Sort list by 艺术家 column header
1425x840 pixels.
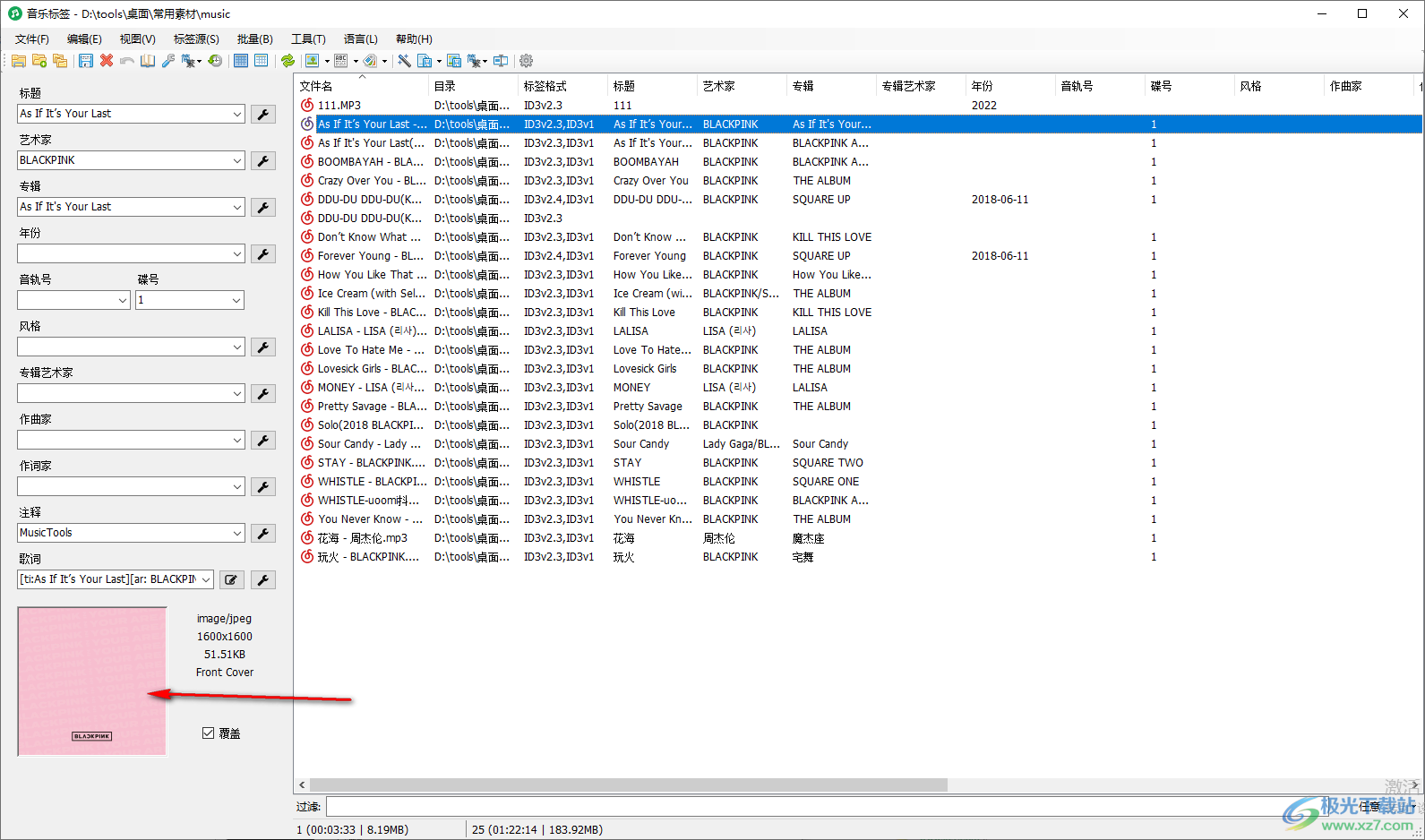click(743, 86)
